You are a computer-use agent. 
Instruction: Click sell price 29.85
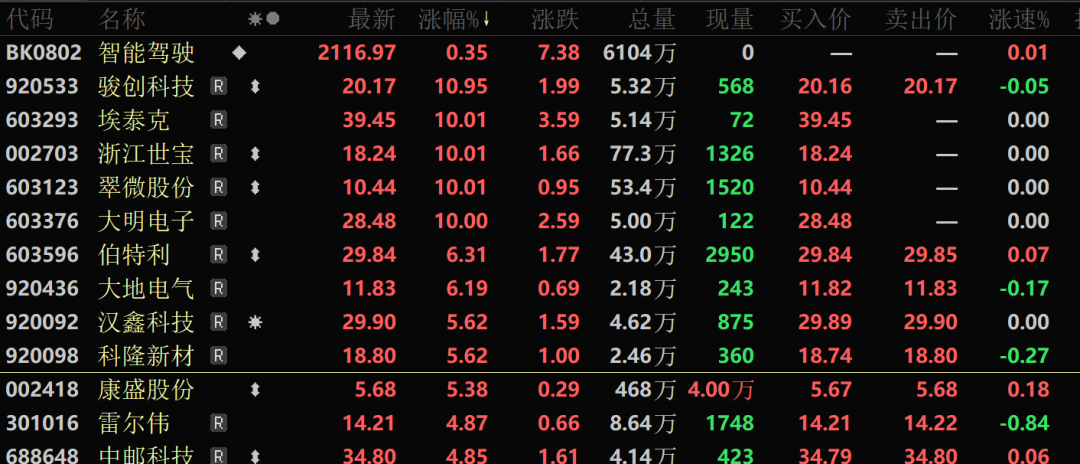pos(930,255)
